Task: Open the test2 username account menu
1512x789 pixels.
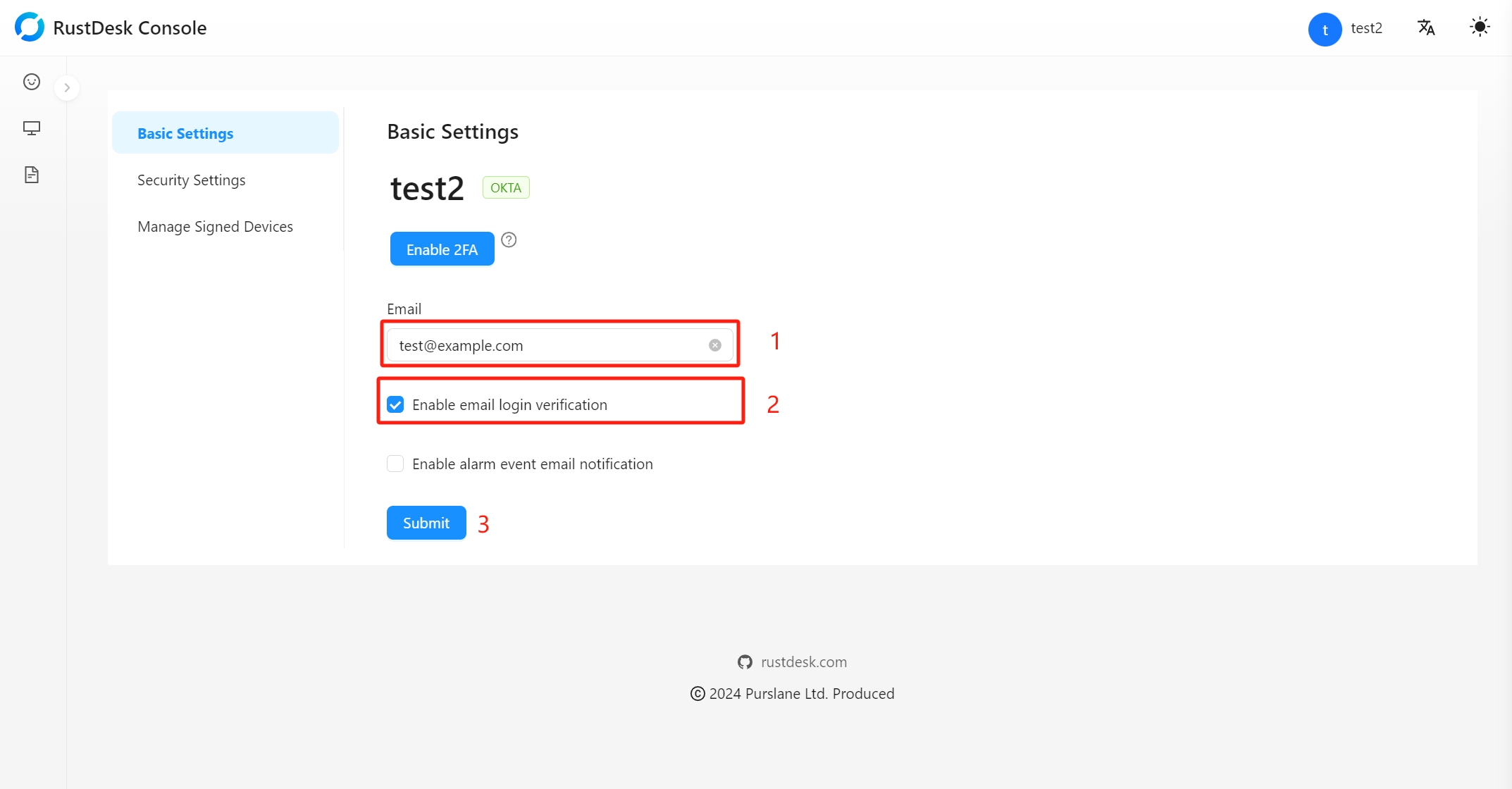Action: [1366, 28]
